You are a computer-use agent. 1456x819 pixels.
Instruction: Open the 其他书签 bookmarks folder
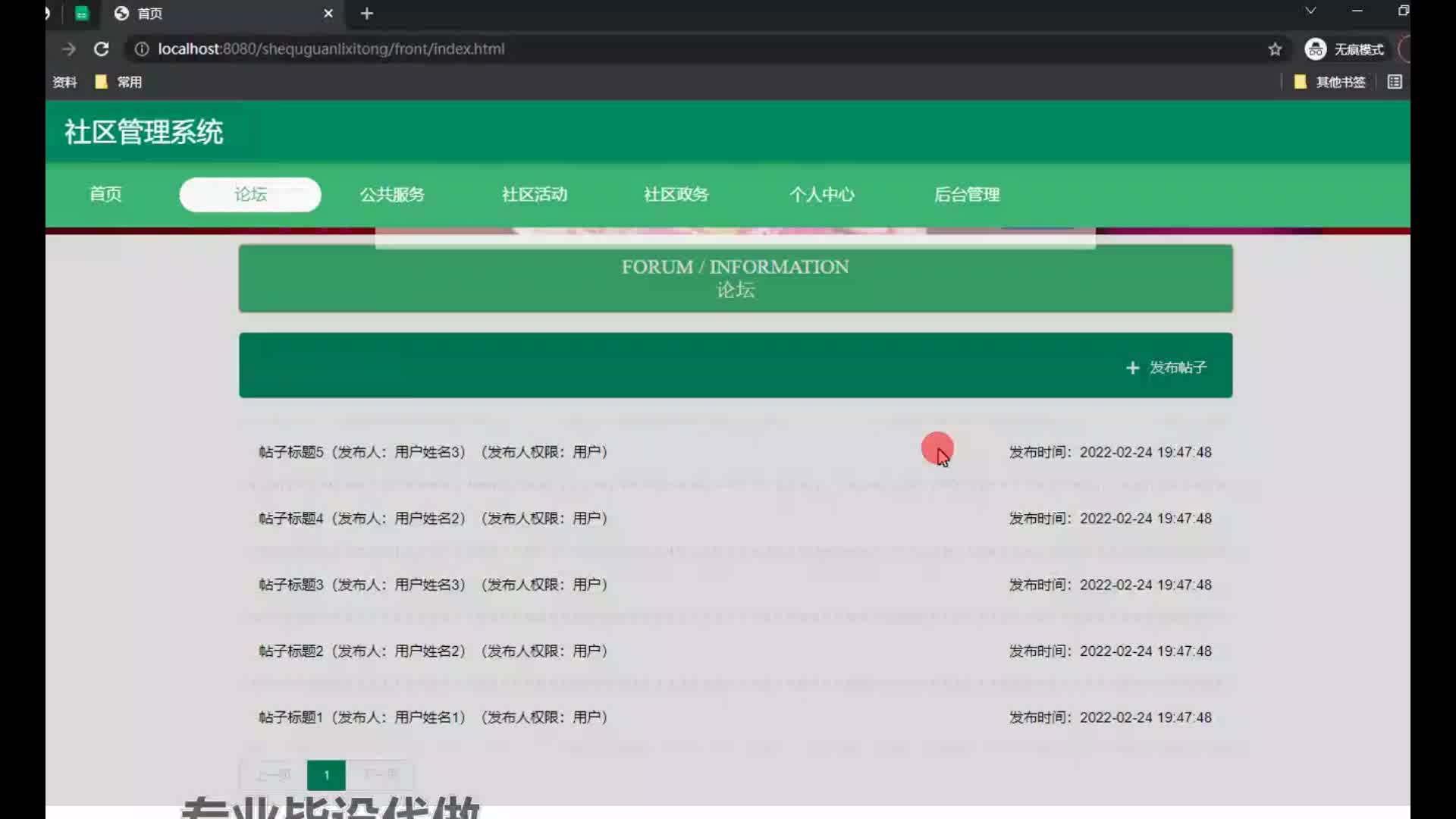1330,82
